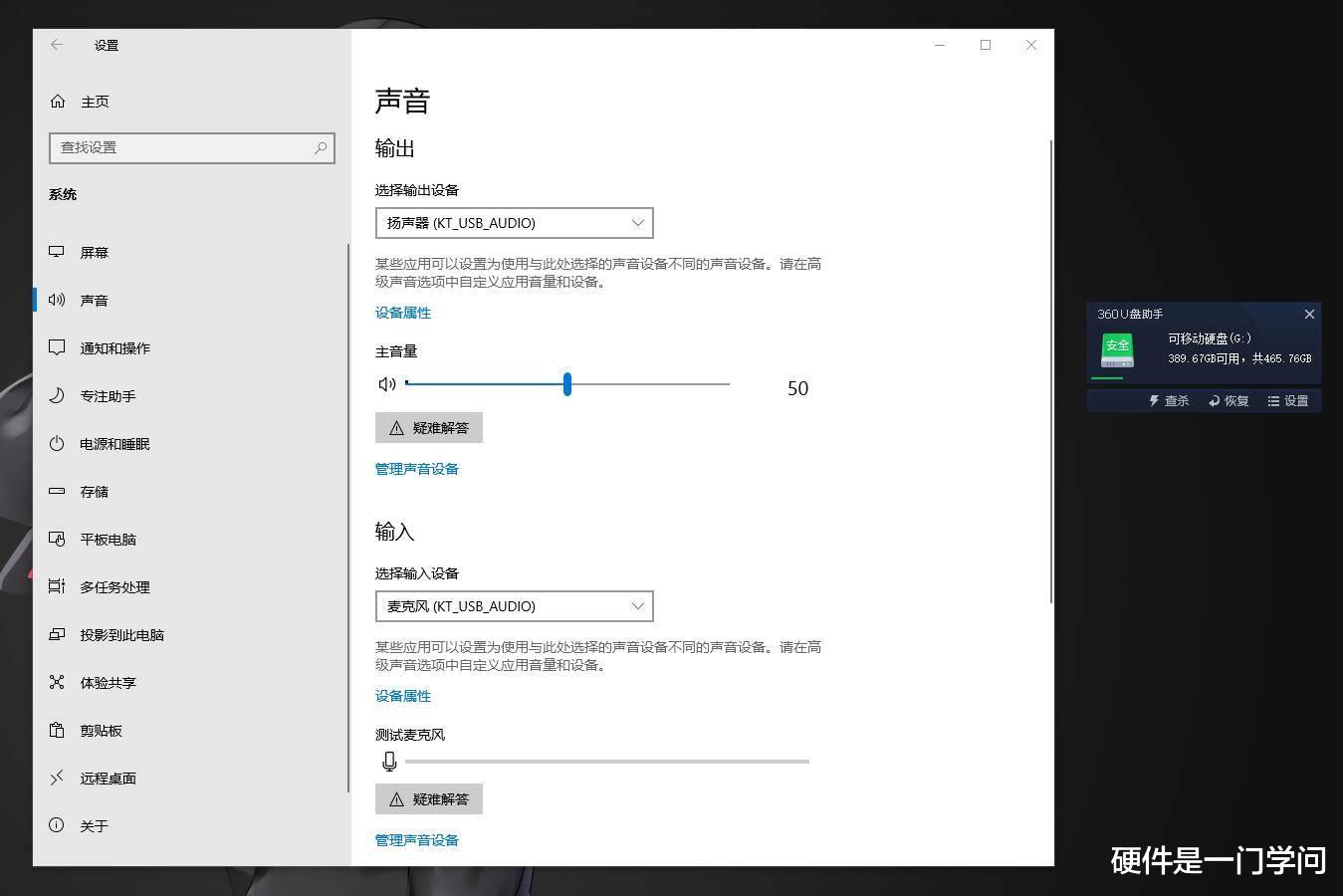Mute using the 主音量 speaker icon
The width and height of the screenshot is (1343, 896).
(387, 384)
